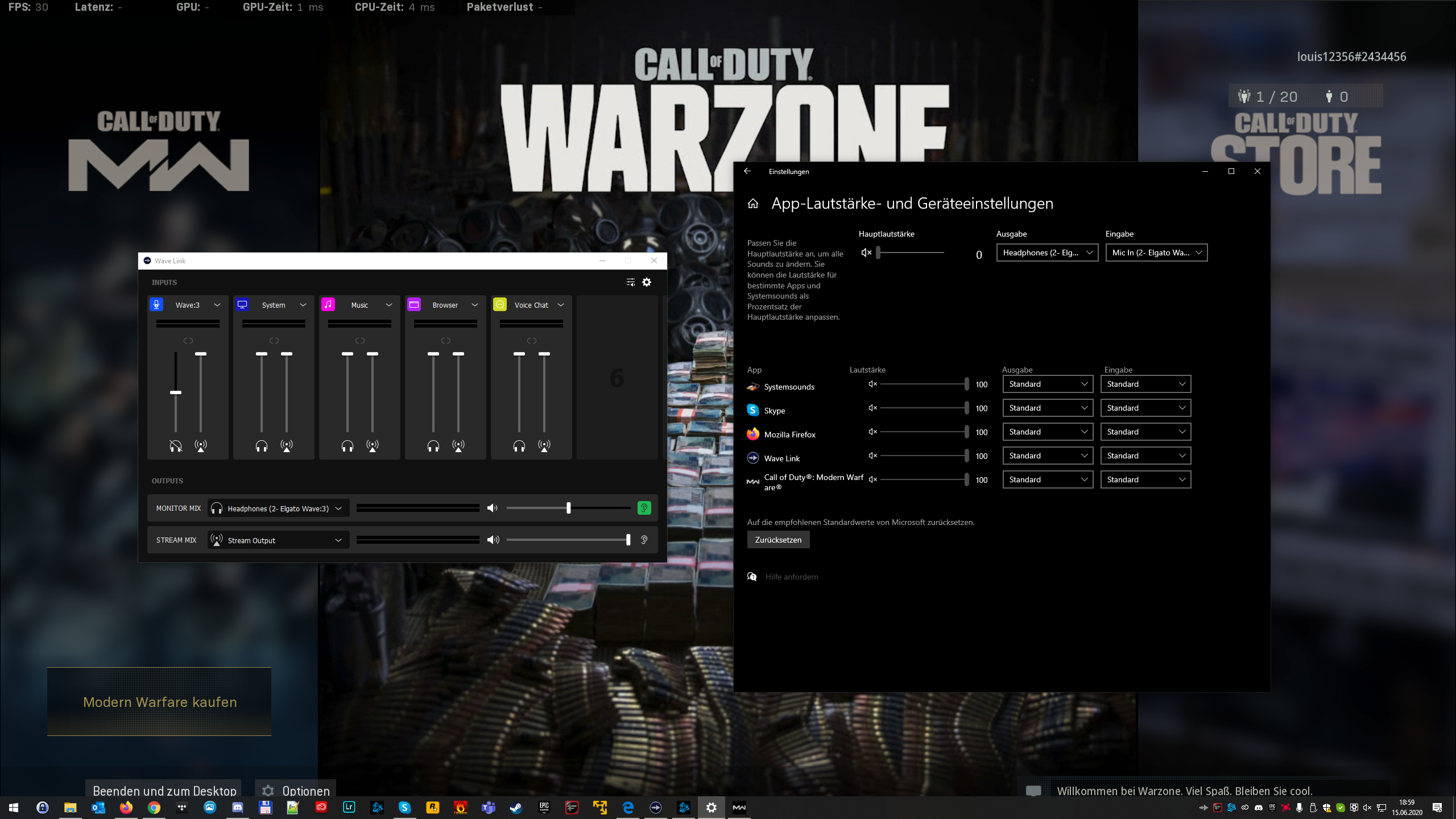1456x819 pixels.
Task: Open Discord from taskbar
Action: [237, 808]
